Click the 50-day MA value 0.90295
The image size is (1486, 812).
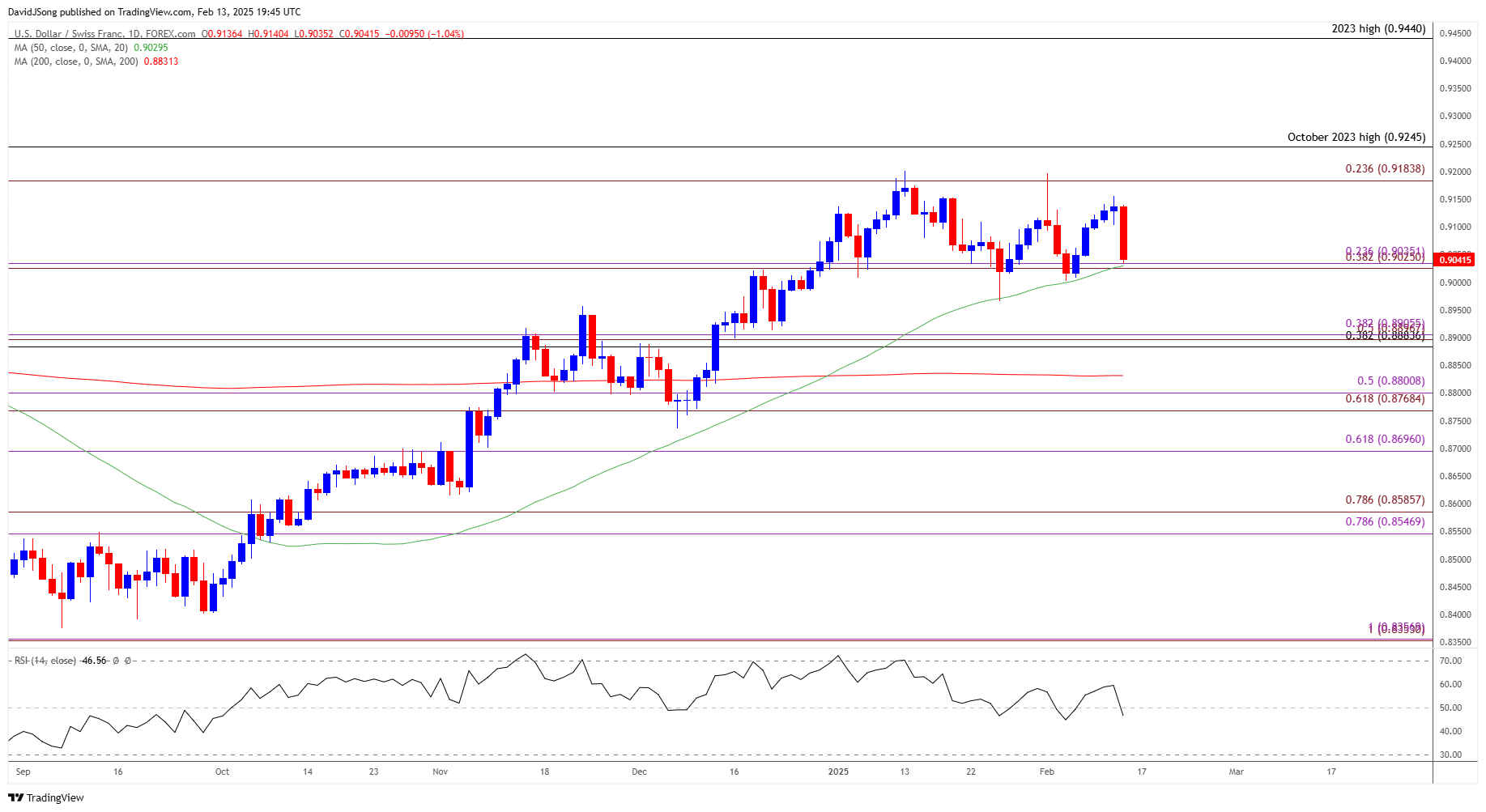tap(151, 48)
